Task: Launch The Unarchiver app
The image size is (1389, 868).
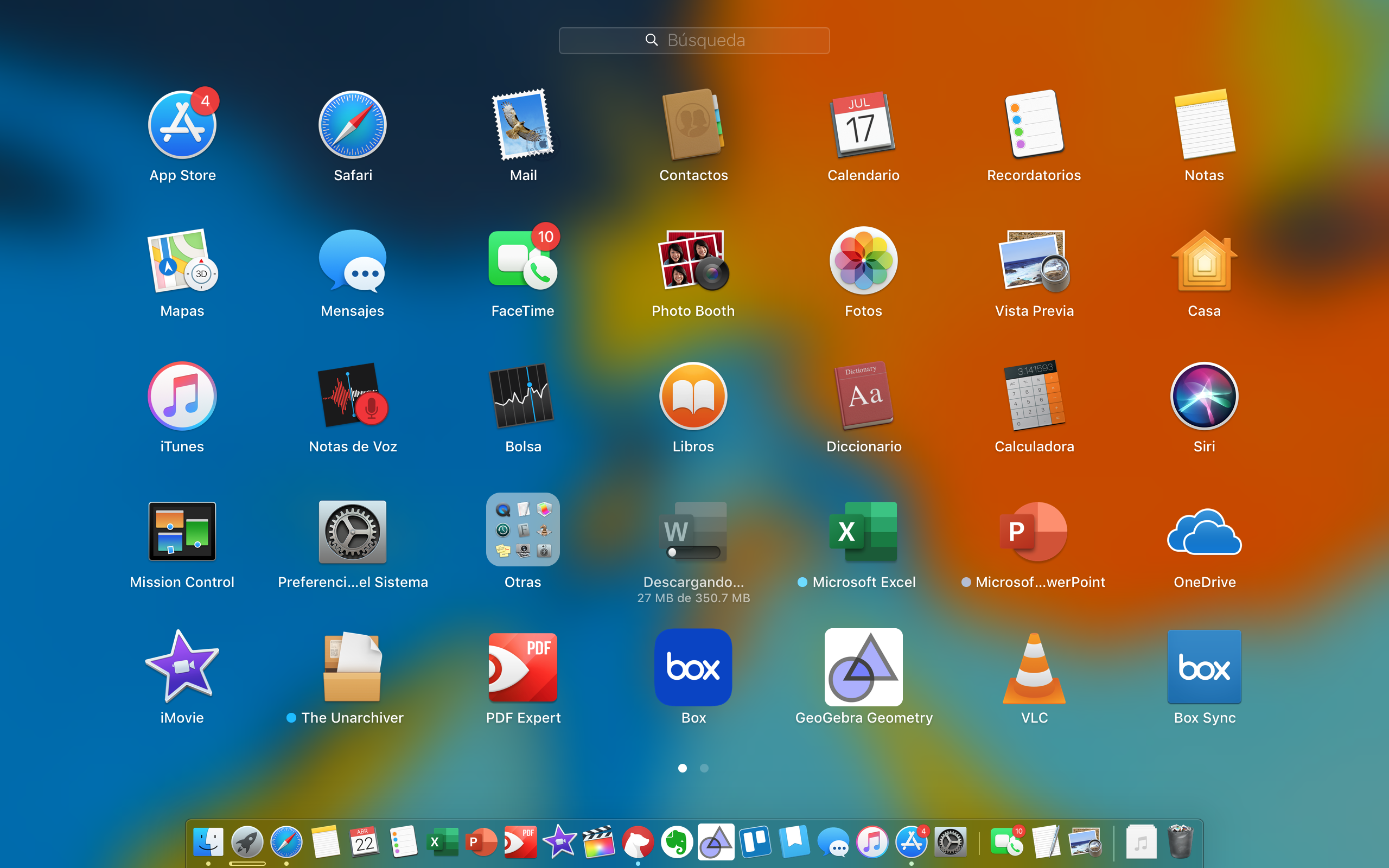Action: tap(353, 667)
